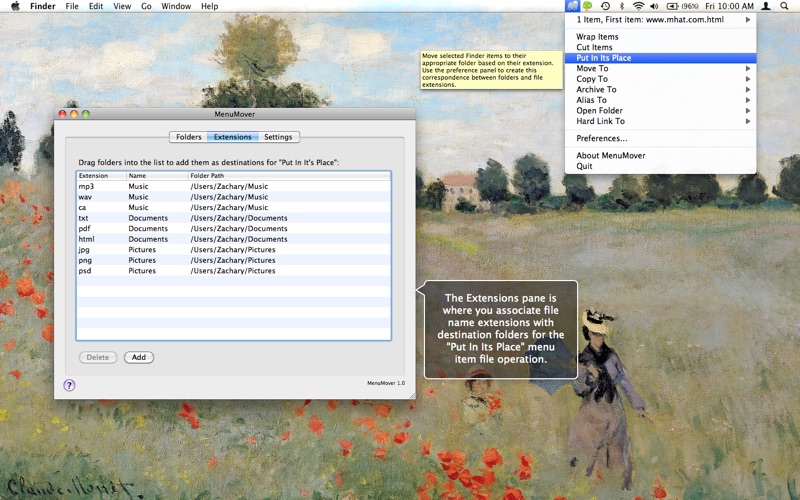800x500 pixels.
Task: Open the MenuMover menu bar icon
Action: [x=572, y=6]
